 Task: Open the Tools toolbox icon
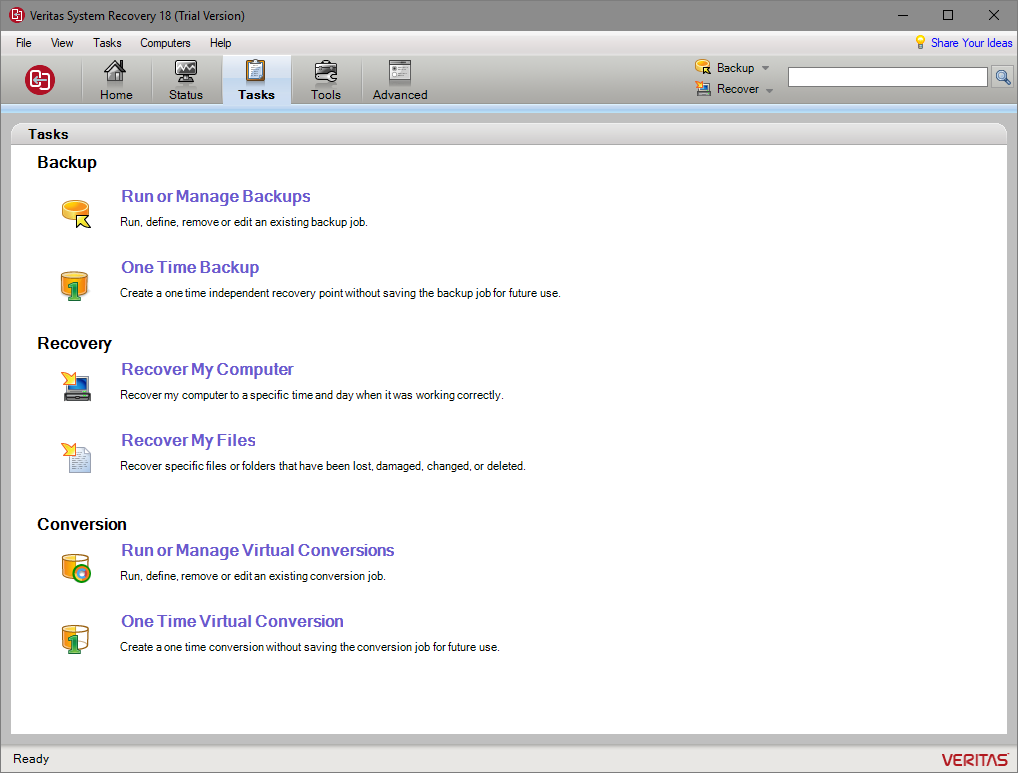click(325, 71)
